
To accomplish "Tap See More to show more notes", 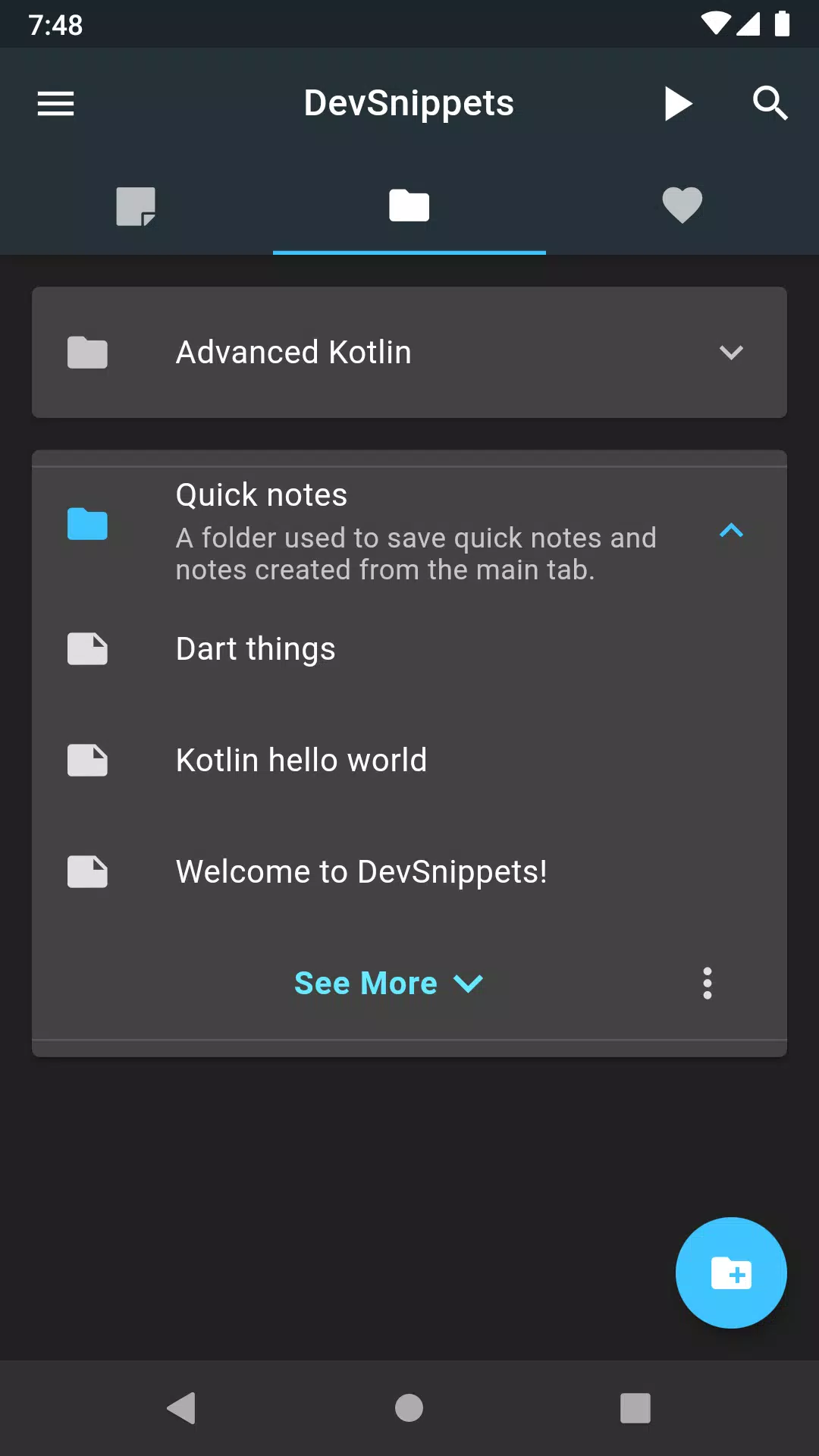I will [x=388, y=984].
